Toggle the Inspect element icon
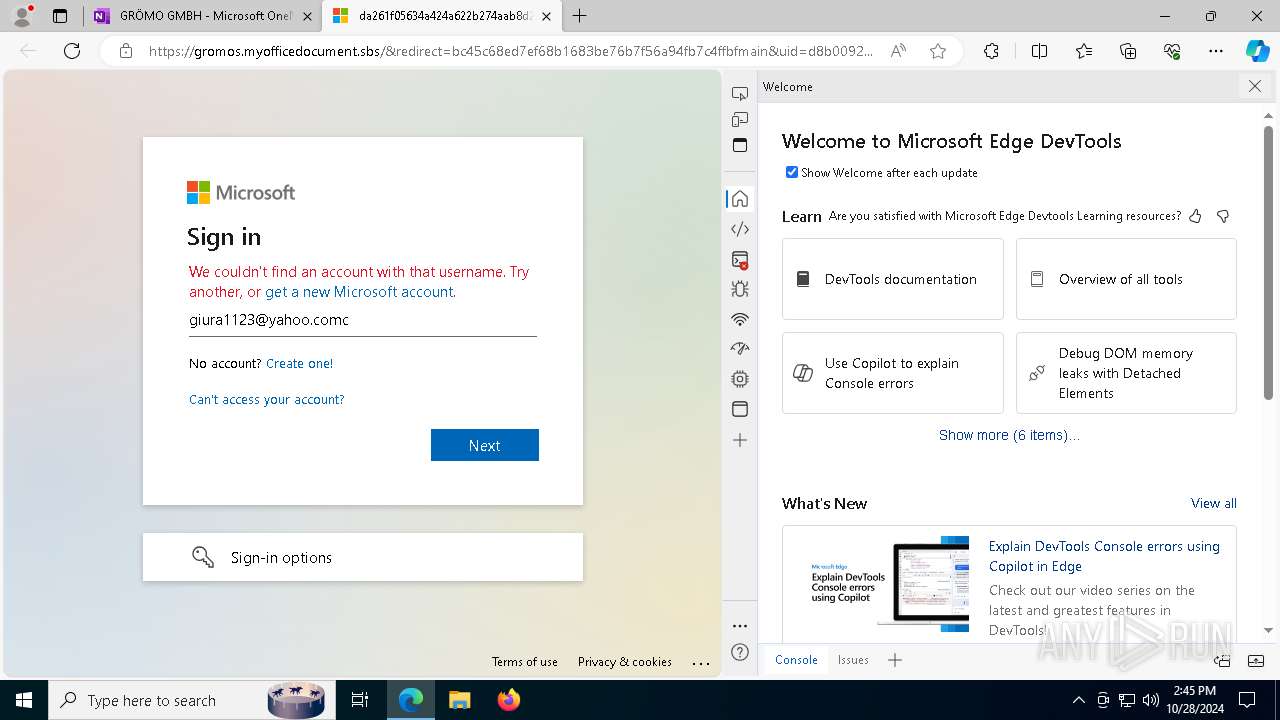The width and height of the screenshot is (1280, 720). tap(740, 93)
